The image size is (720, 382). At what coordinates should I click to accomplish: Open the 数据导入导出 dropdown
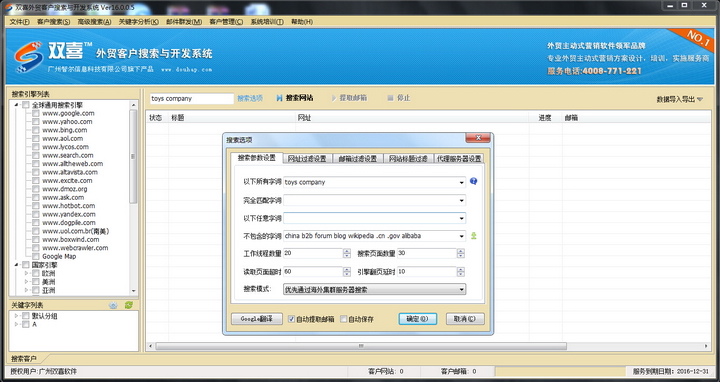[x=679, y=99]
